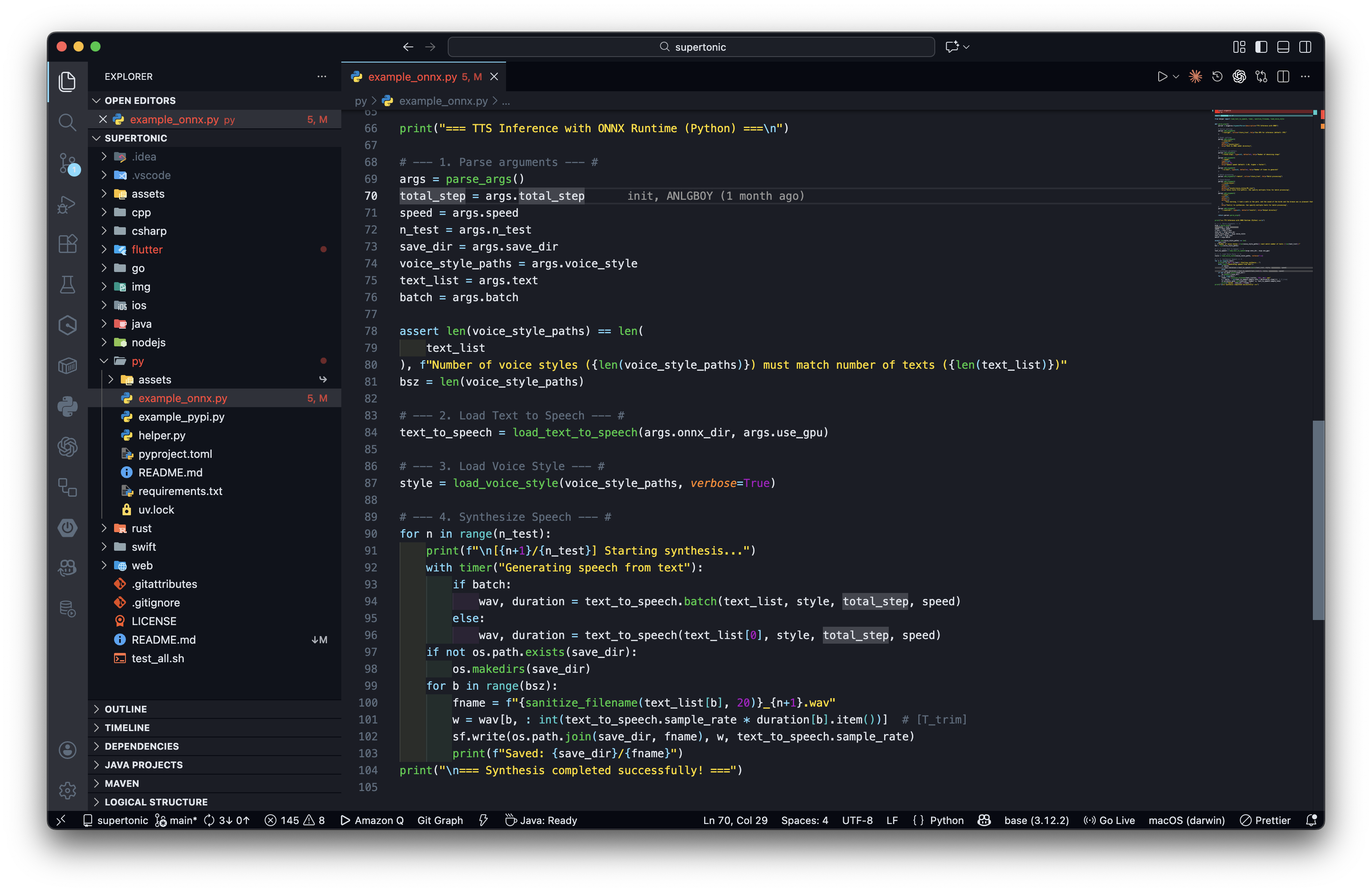This screenshot has height=892, width=1372.
Task: Click the Go Live status button
Action: click(1109, 820)
